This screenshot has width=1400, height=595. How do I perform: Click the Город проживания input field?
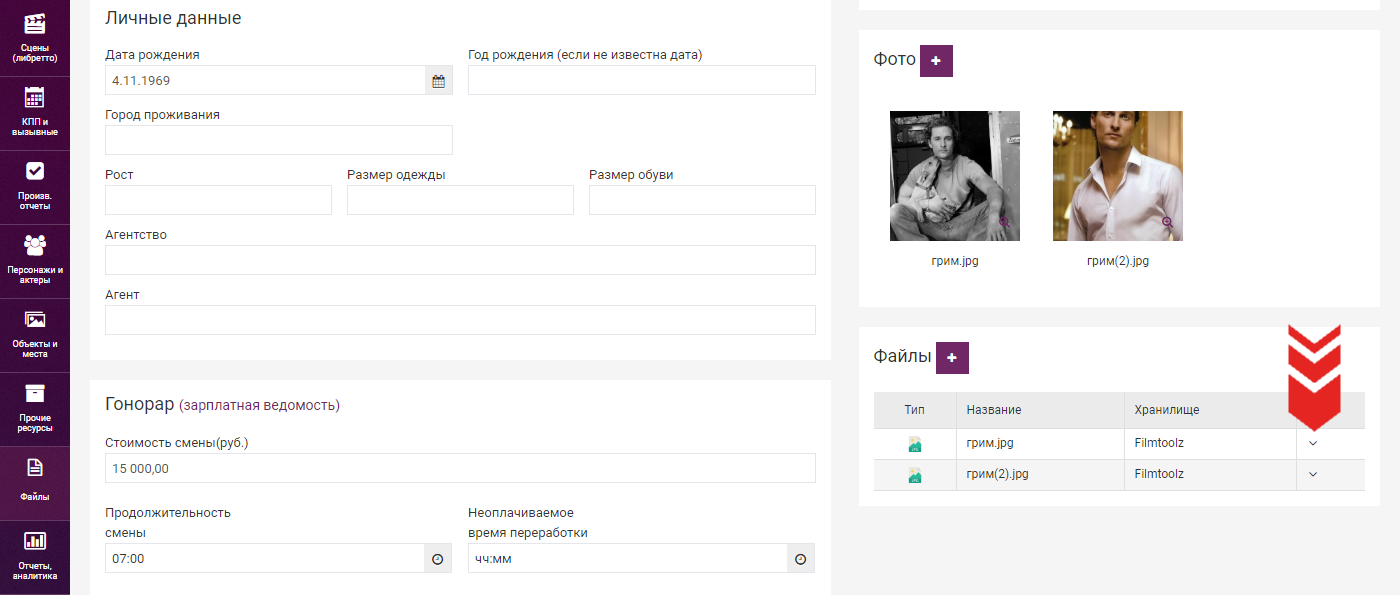pyautogui.click(x=279, y=140)
